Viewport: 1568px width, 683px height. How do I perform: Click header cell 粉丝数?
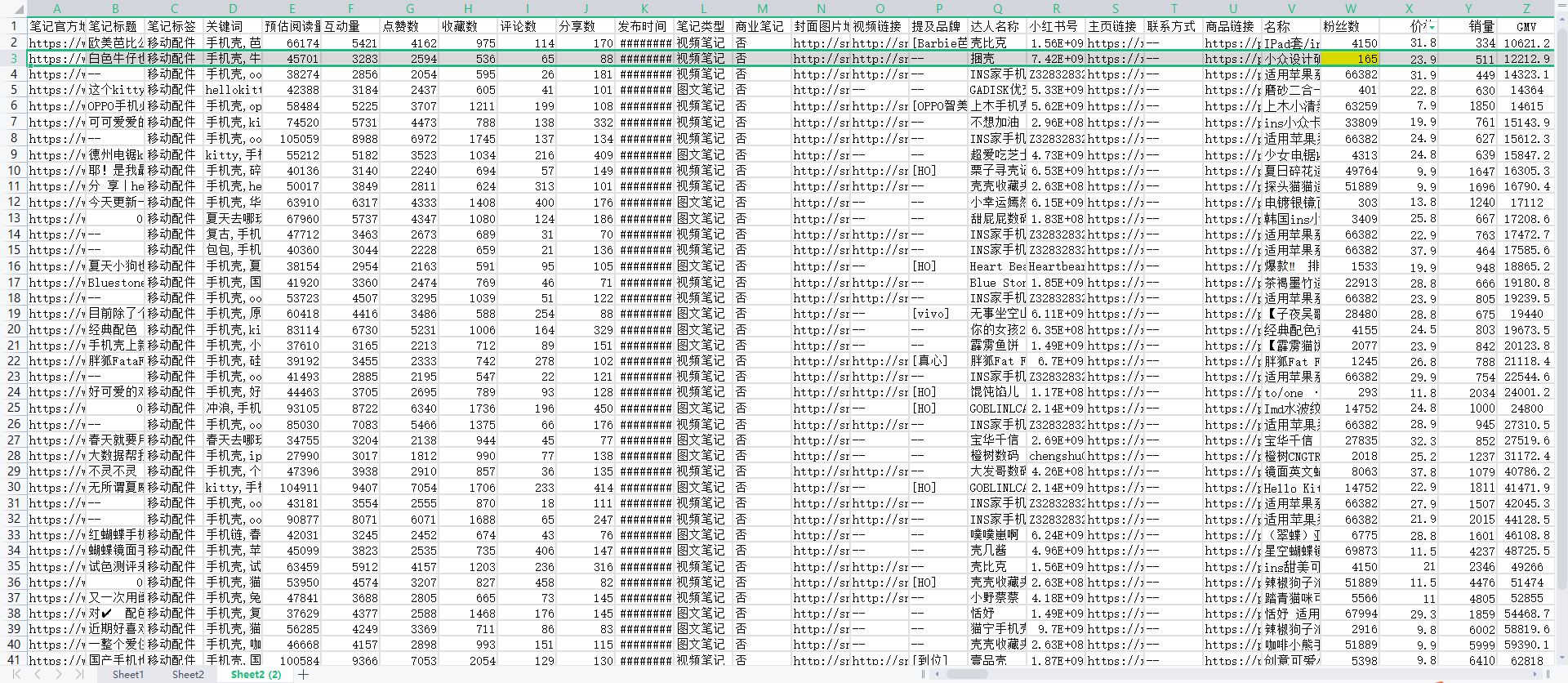(x=1350, y=26)
